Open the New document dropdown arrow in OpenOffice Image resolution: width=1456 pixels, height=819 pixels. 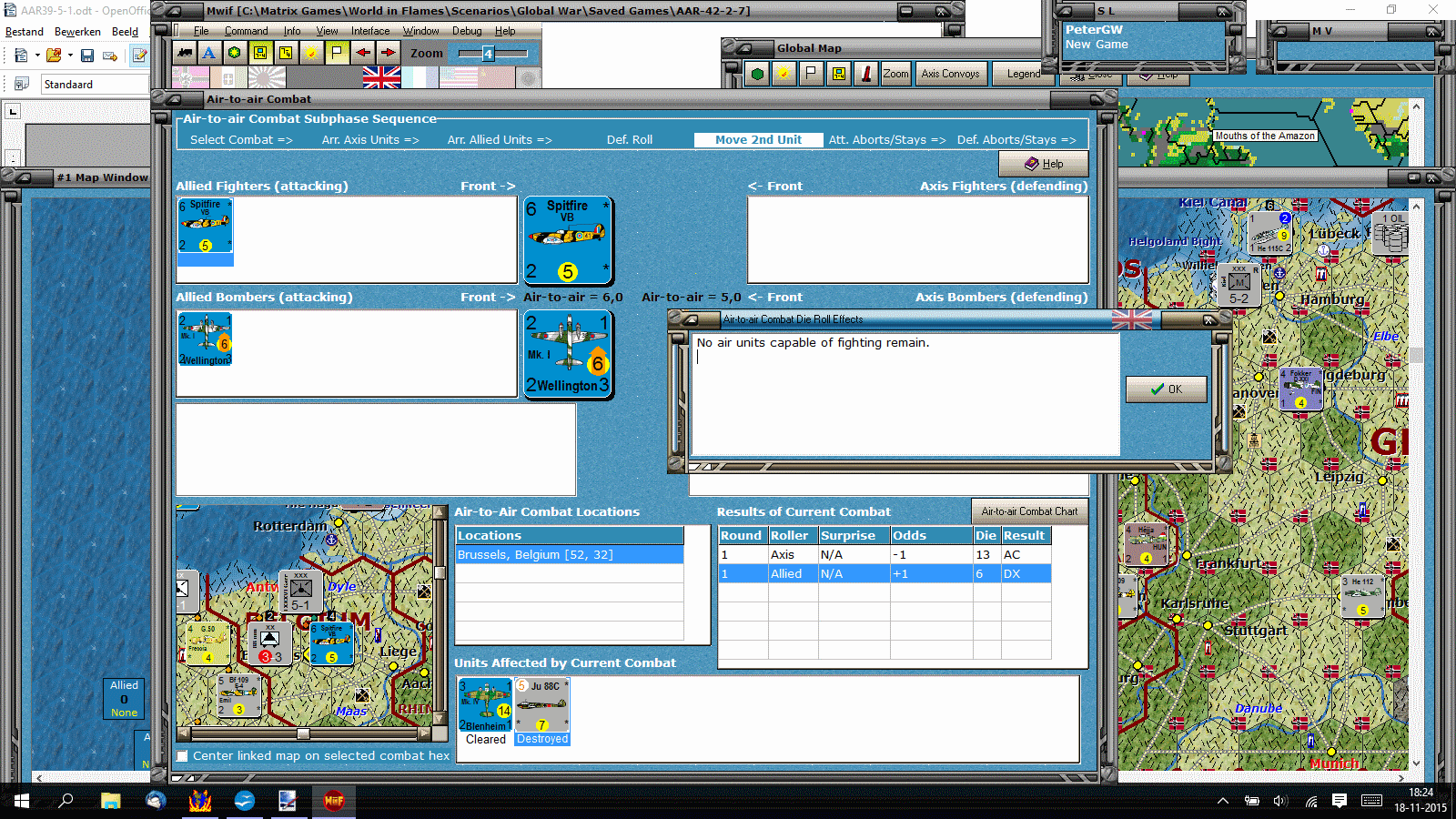(x=37, y=56)
